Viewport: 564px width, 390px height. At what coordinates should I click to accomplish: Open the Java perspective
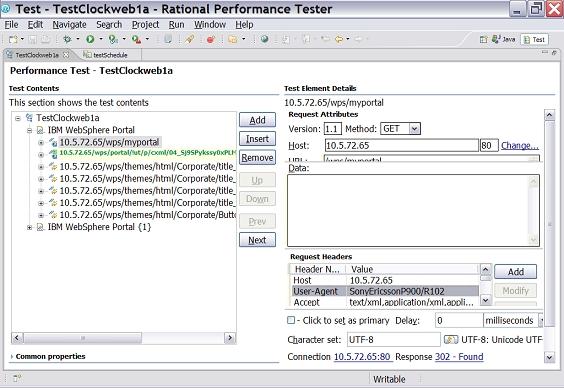click(x=504, y=39)
